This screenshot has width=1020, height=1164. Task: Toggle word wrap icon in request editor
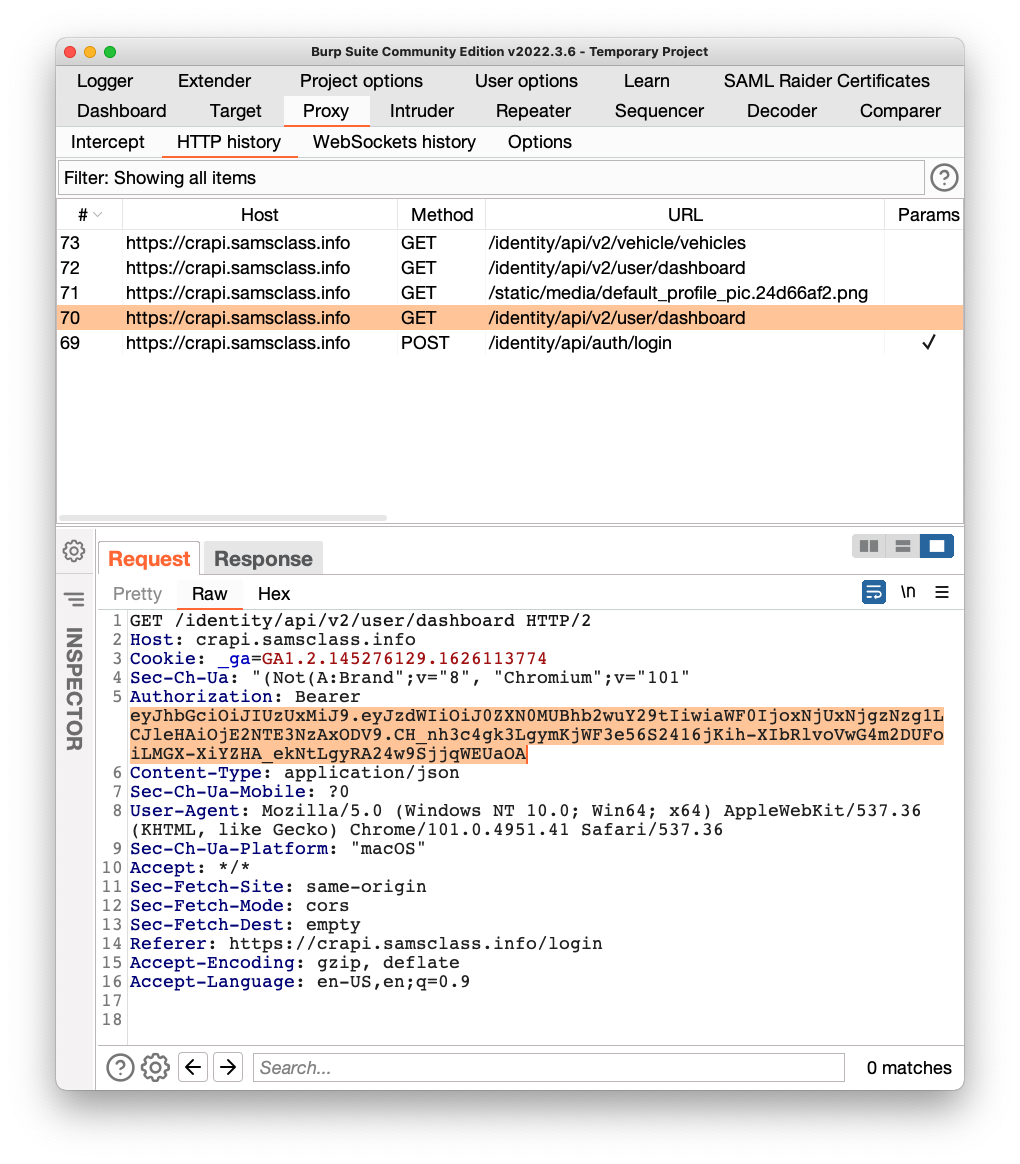pyautogui.click(x=874, y=592)
